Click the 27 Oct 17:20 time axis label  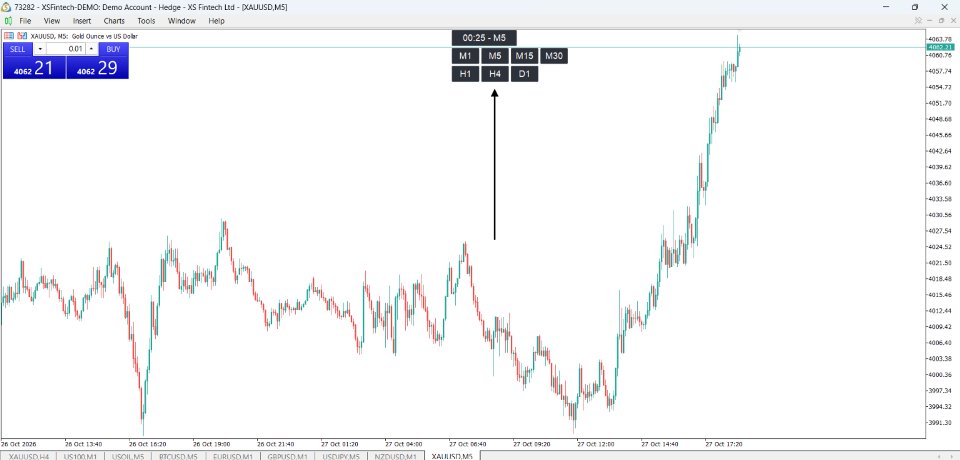pos(726,443)
